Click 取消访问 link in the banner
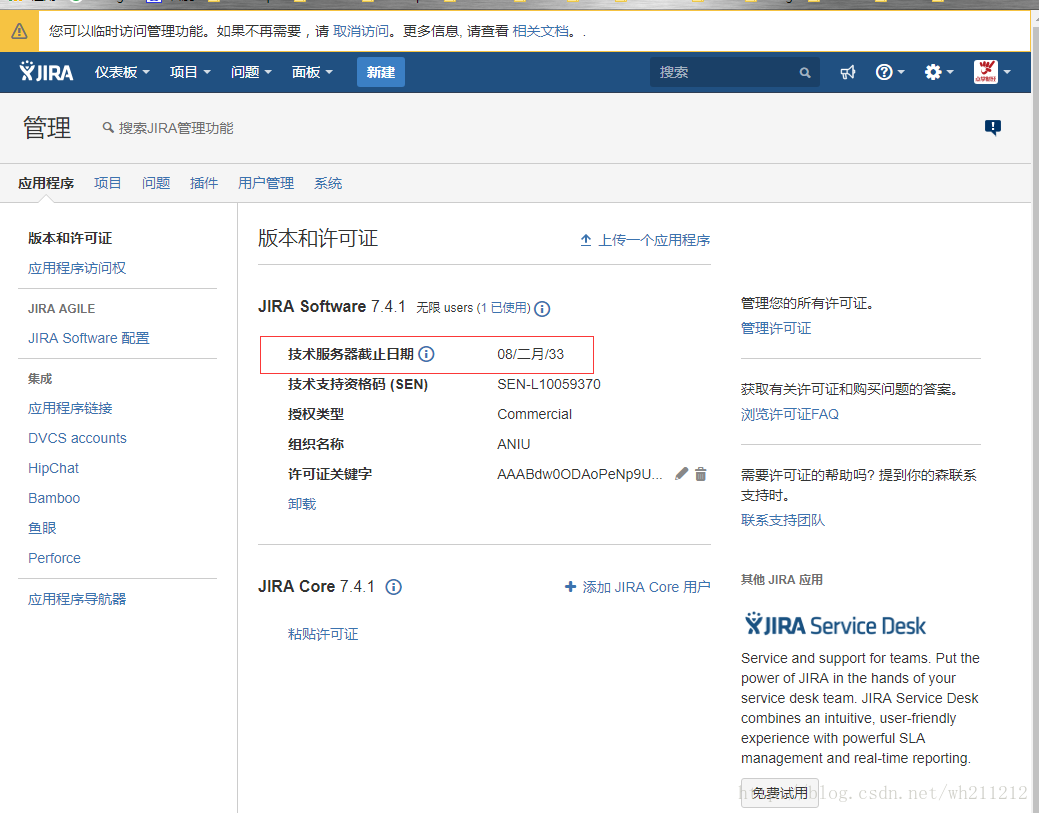The height and width of the screenshot is (813, 1039). click(x=360, y=31)
